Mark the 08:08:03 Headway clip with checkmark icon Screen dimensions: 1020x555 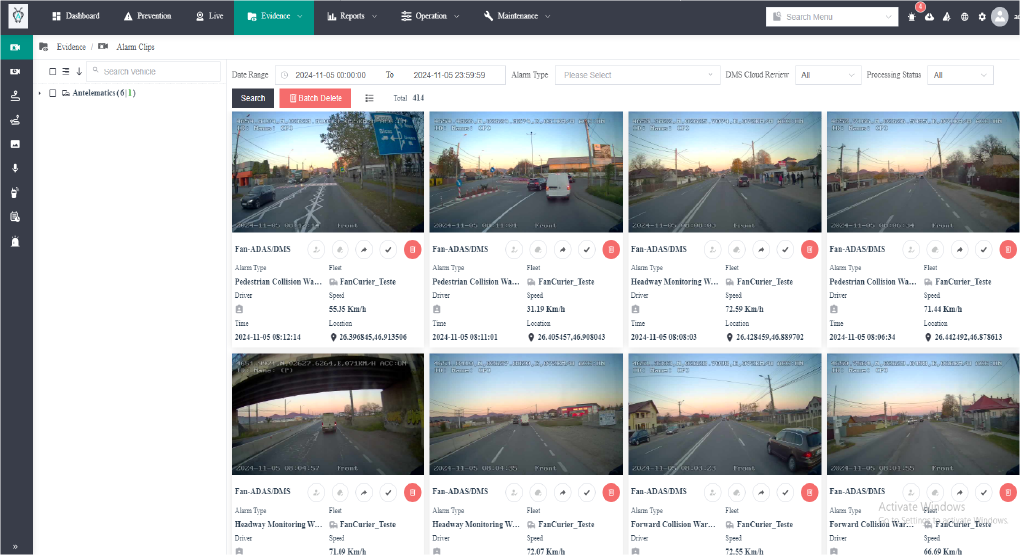click(786, 249)
